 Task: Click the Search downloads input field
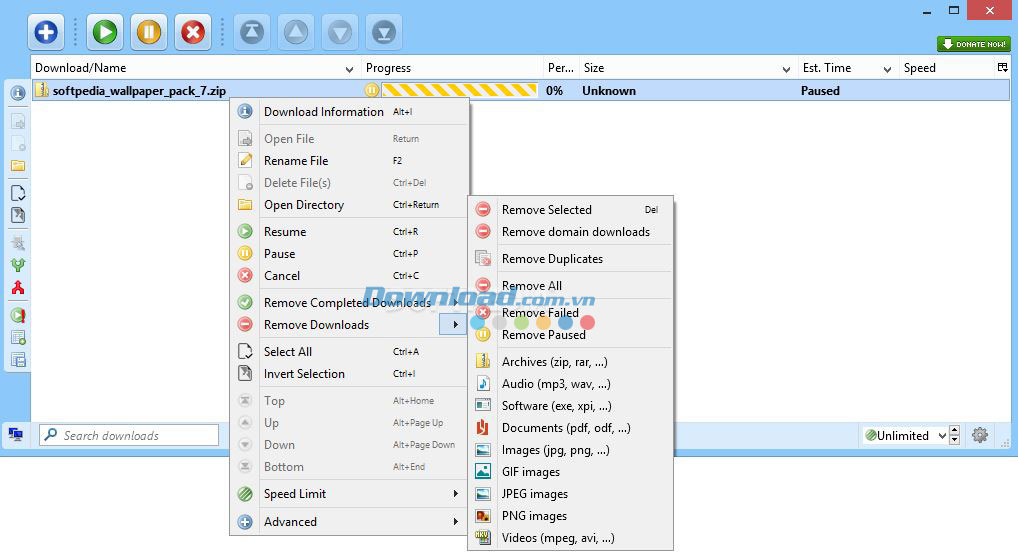pos(129,435)
